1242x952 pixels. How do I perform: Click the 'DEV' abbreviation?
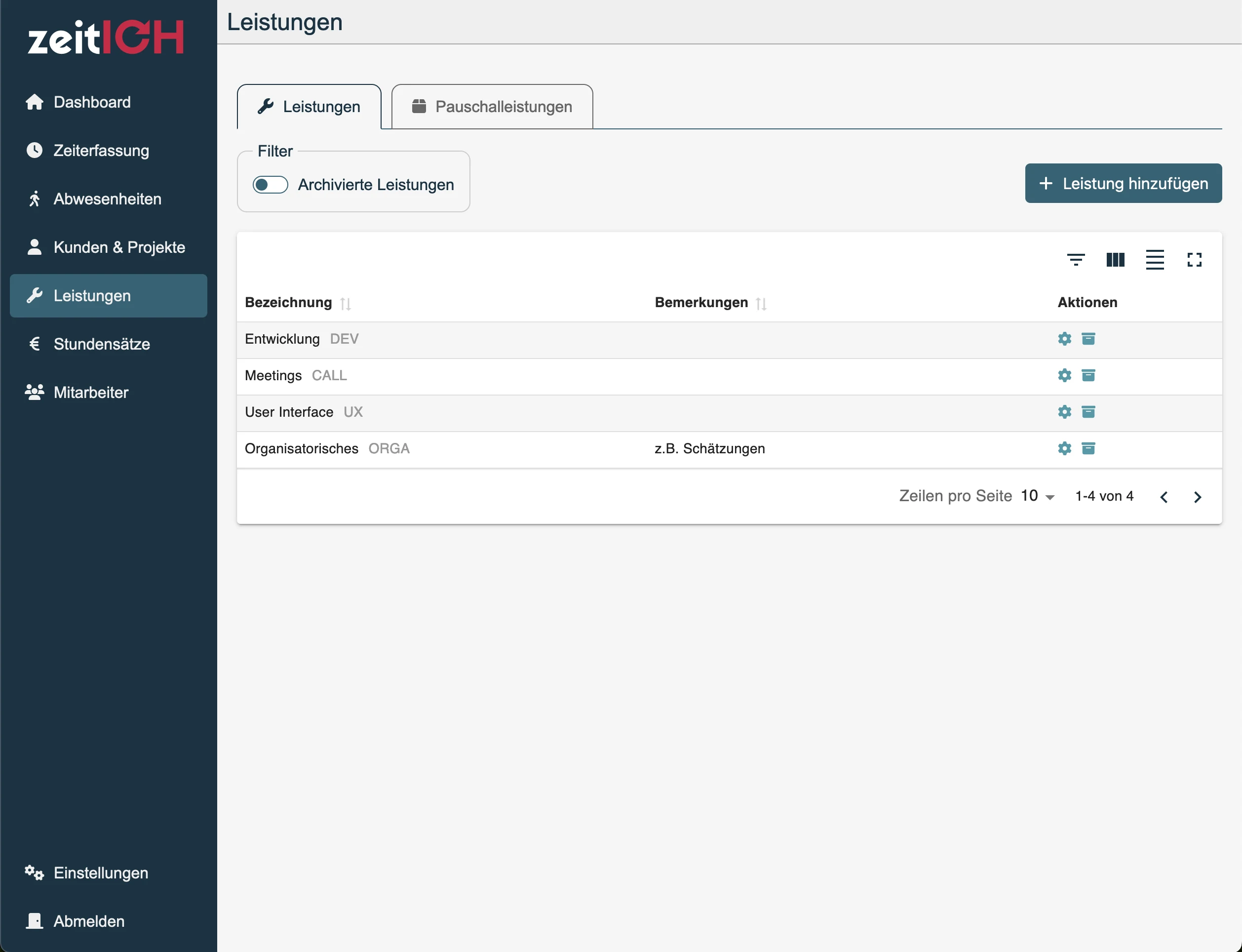(345, 339)
